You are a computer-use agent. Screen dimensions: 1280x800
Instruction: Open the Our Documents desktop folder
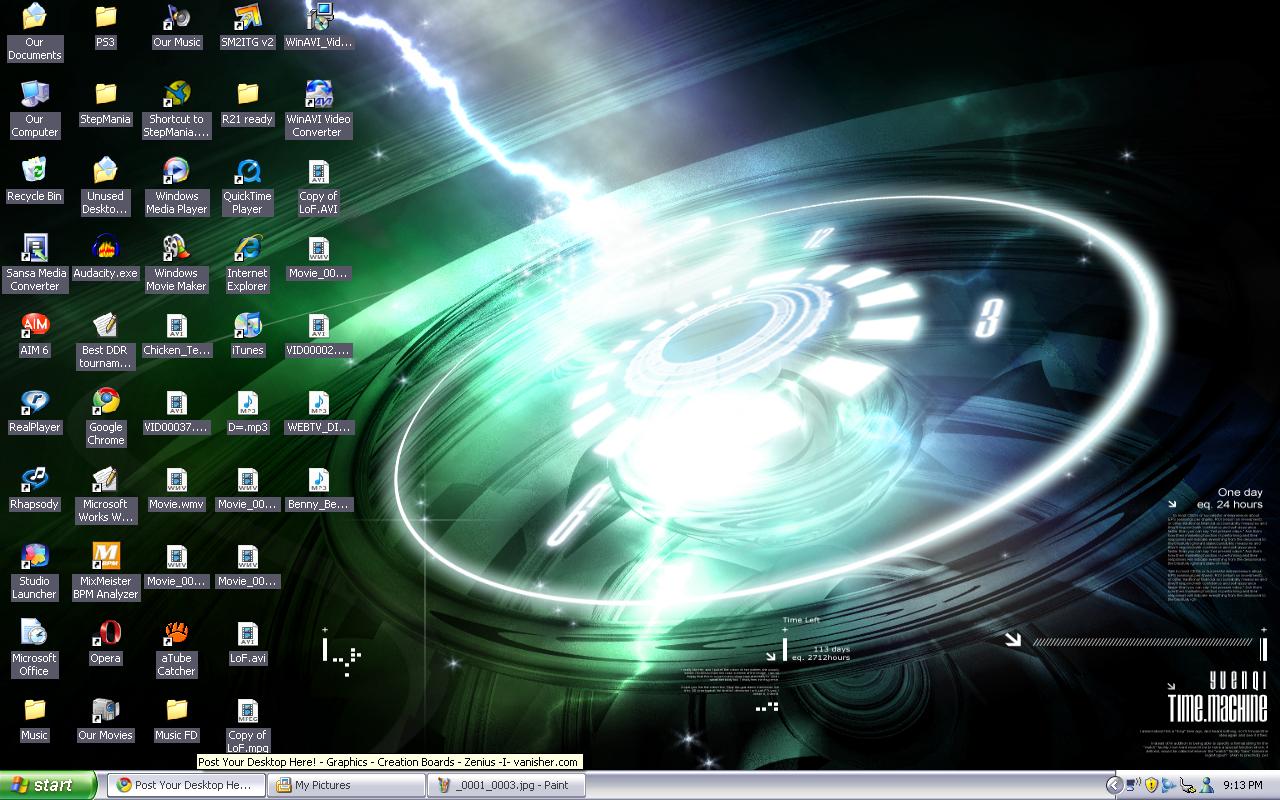pos(35,32)
